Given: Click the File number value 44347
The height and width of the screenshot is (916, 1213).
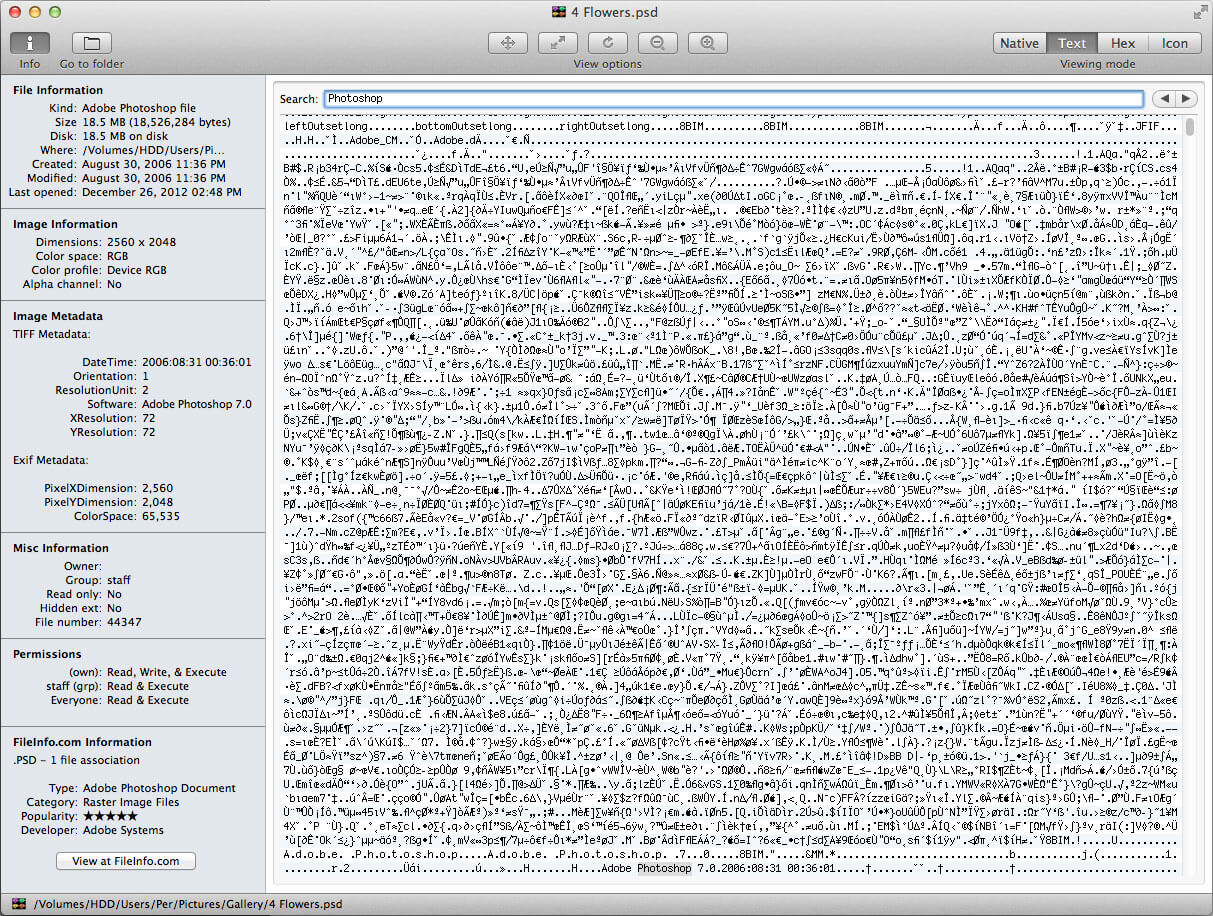Looking at the screenshot, I should point(123,622).
